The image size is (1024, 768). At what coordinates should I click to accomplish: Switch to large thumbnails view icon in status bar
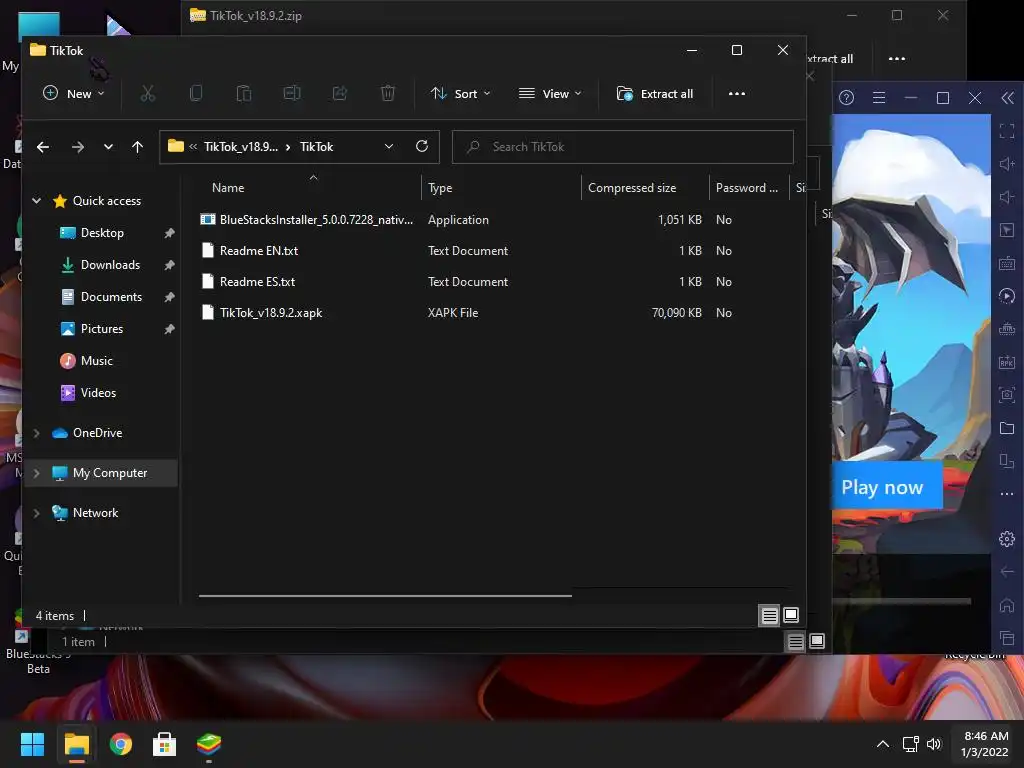791,615
